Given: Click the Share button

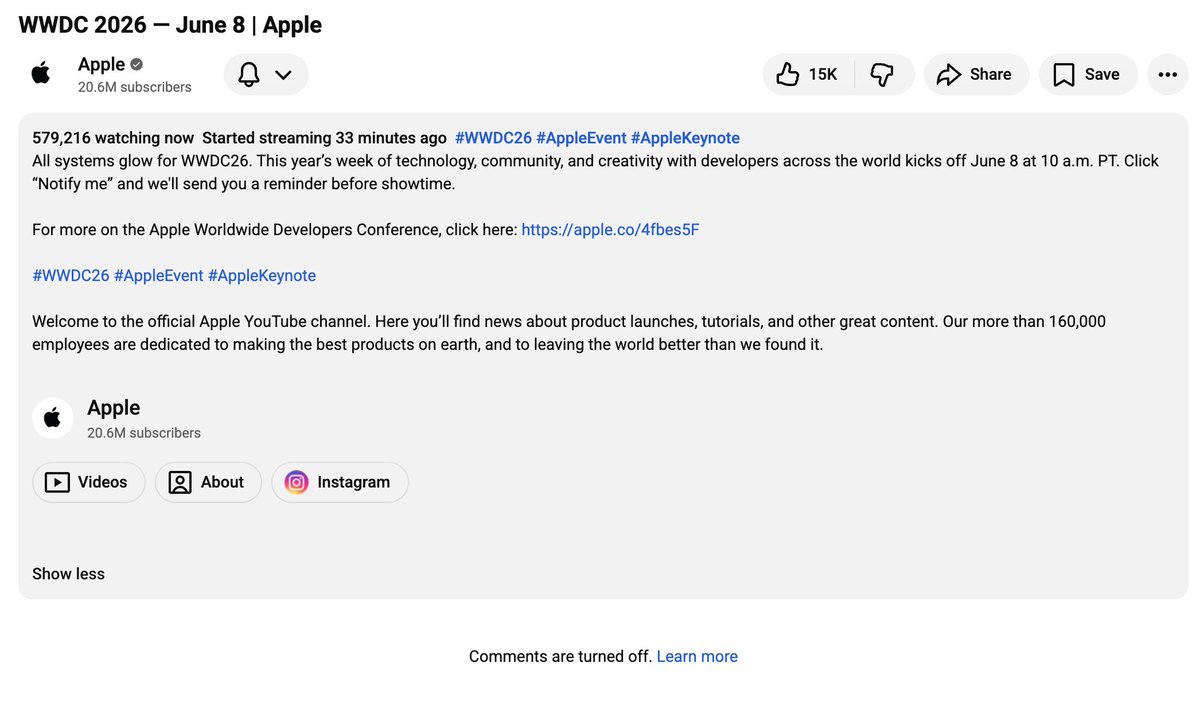Looking at the screenshot, I should pos(976,75).
